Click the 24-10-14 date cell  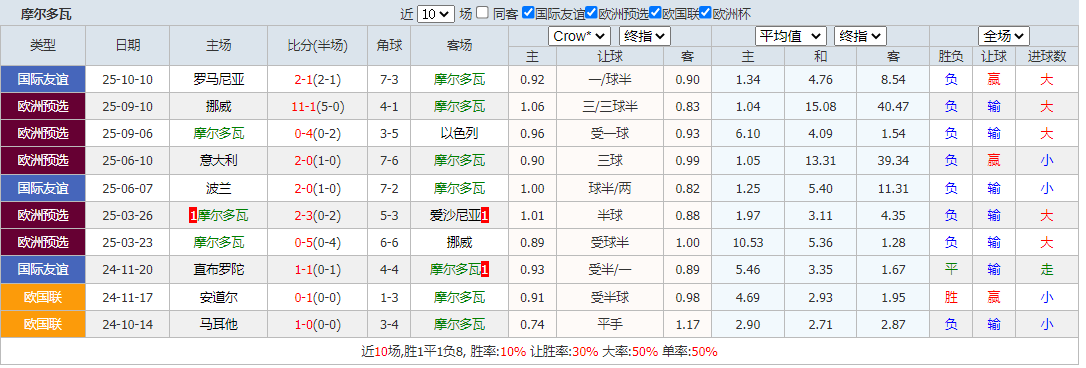(x=127, y=324)
